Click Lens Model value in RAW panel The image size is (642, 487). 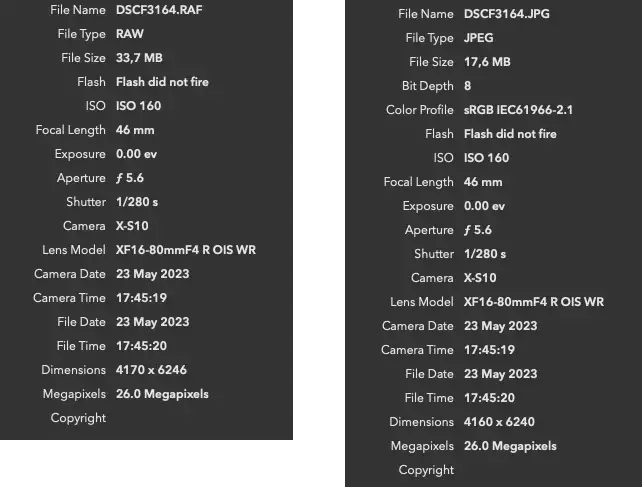coord(186,250)
